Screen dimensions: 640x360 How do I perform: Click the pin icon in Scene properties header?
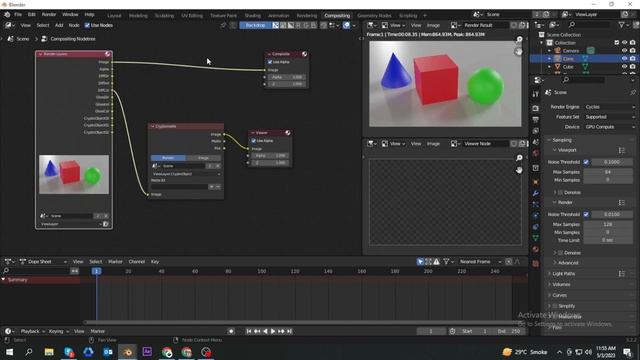tap(632, 93)
